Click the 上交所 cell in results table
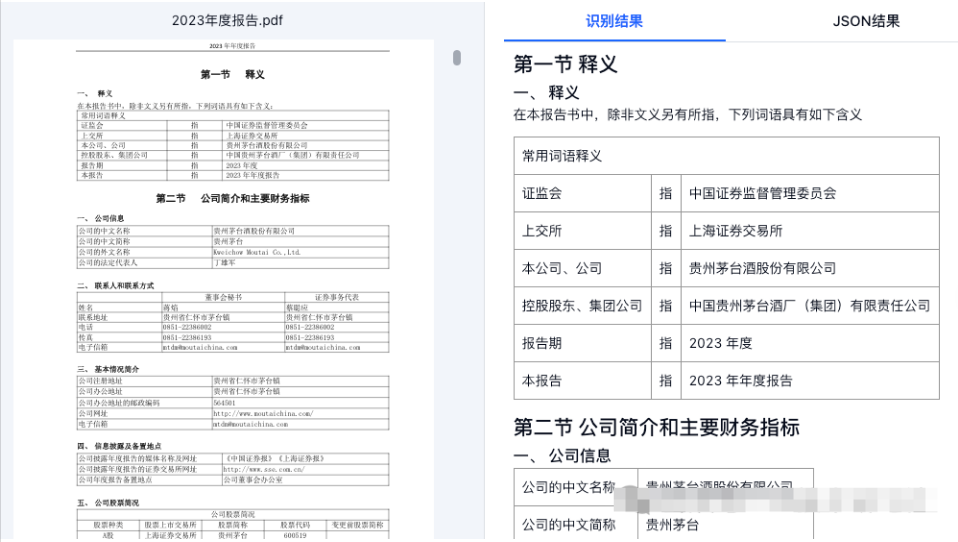Image resolution: width=958 pixels, height=542 pixels. coord(582,231)
